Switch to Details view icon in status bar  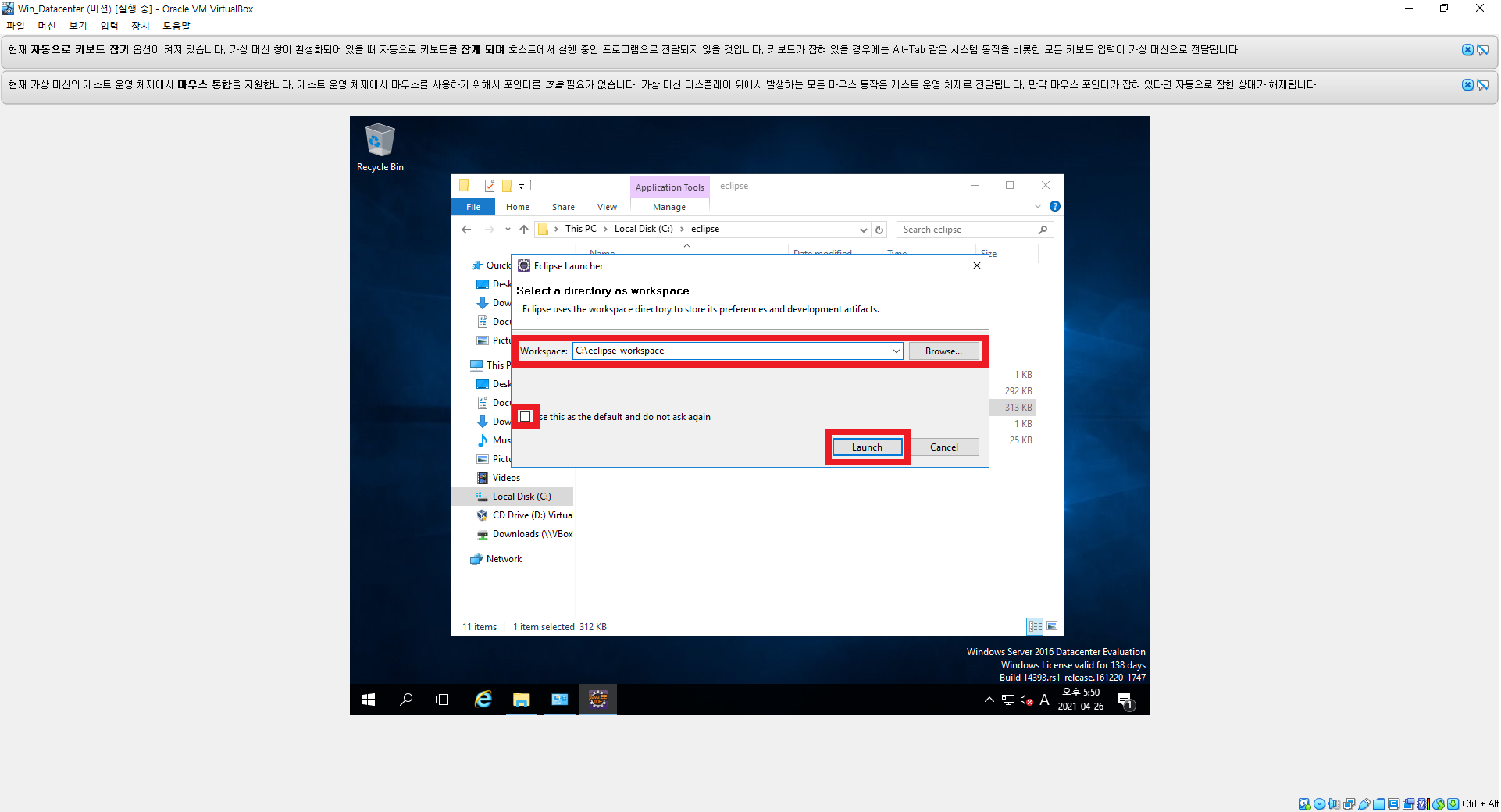point(1035,626)
